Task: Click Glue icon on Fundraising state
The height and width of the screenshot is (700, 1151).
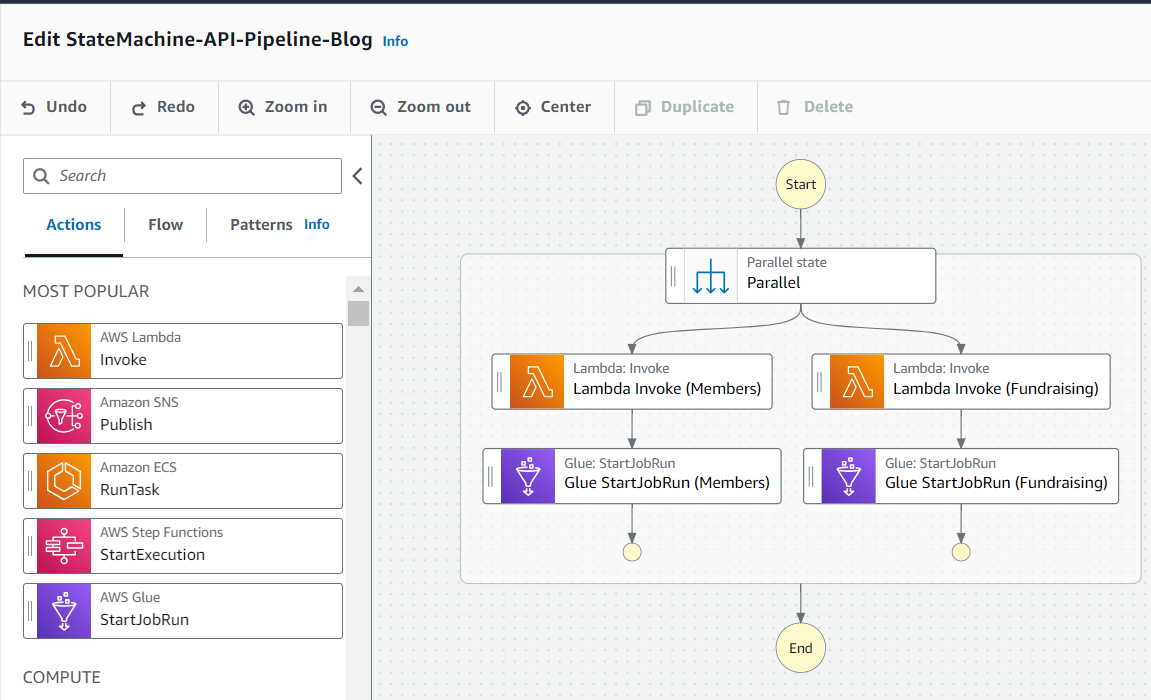Action: pyautogui.click(x=849, y=476)
